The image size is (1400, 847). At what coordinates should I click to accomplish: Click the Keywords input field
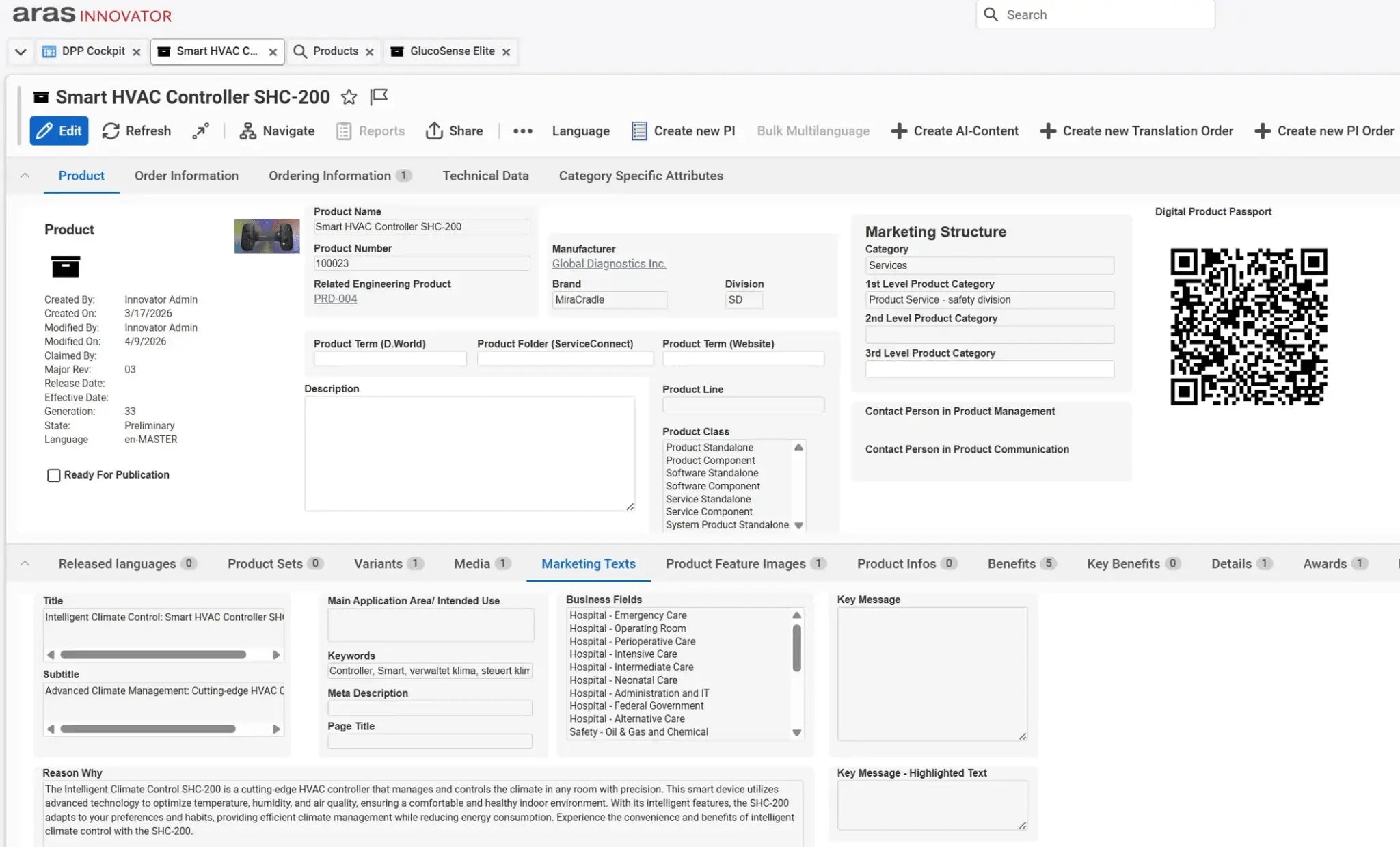pyautogui.click(x=430, y=671)
